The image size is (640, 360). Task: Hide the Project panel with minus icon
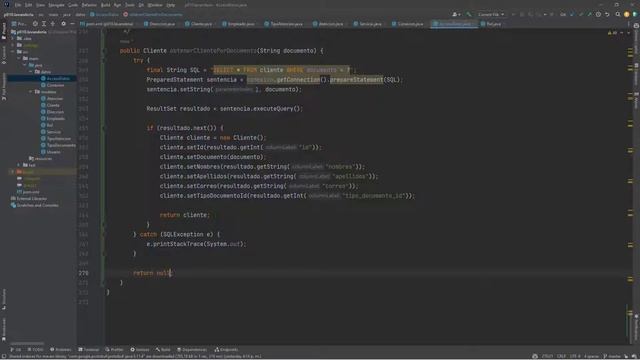point(72,24)
